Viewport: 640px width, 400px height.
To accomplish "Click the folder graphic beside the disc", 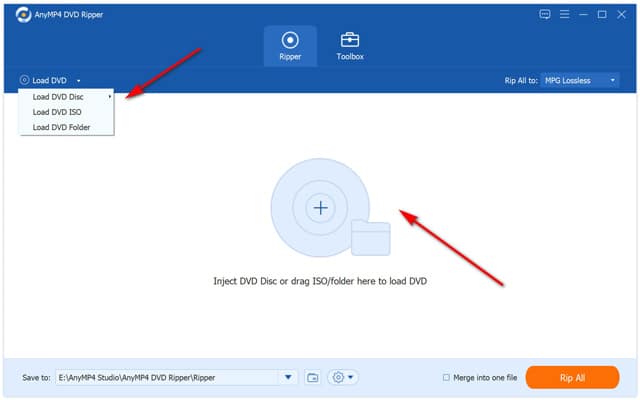I will tap(371, 238).
